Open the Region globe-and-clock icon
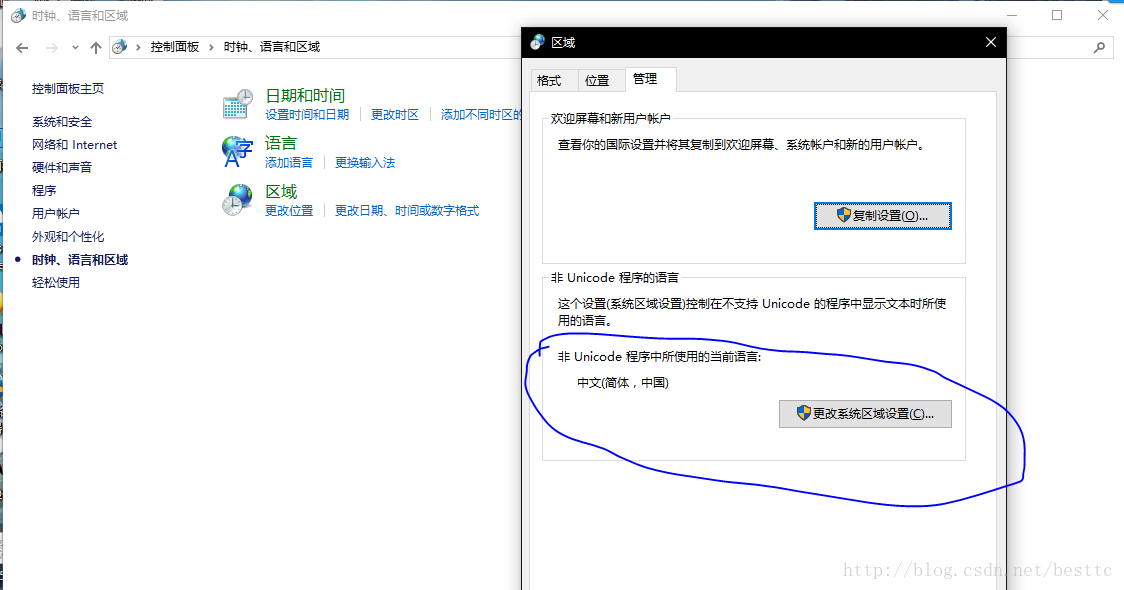This screenshot has height=590, width=1124. (x=237, y=200)
